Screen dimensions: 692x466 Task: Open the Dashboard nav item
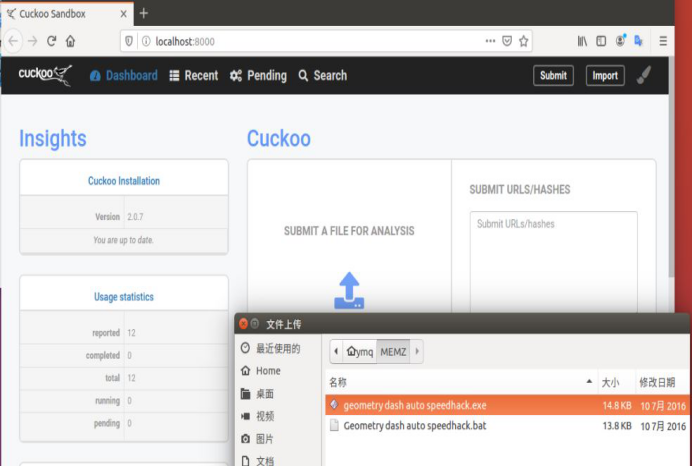[x=124, y=75]
